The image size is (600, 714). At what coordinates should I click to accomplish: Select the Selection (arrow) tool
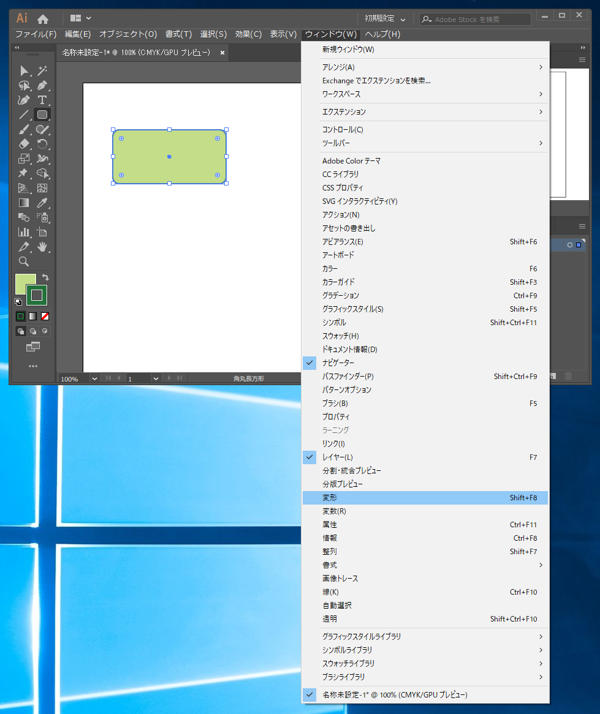24,71
